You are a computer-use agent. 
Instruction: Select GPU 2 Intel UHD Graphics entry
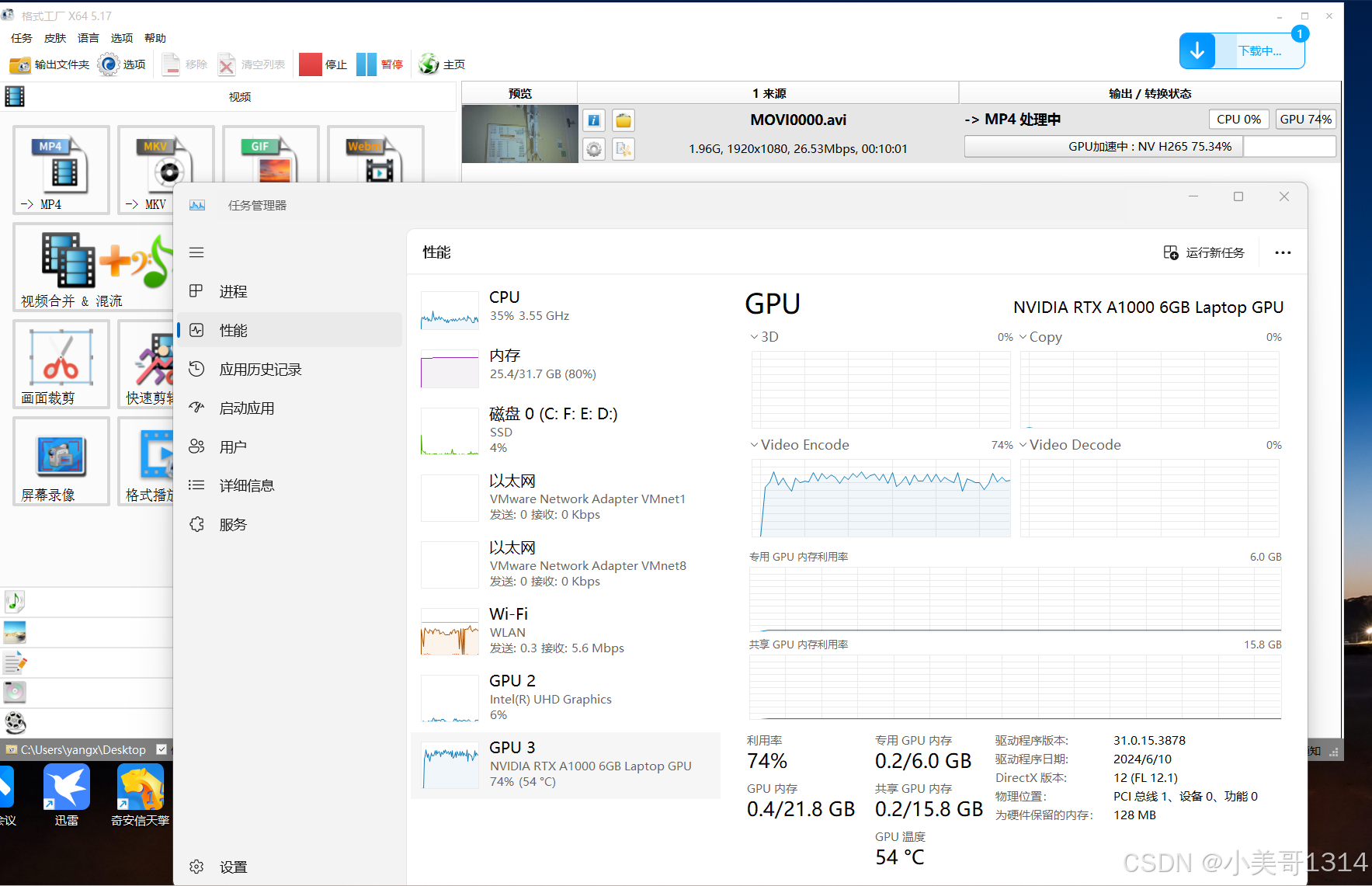point(565,698)
